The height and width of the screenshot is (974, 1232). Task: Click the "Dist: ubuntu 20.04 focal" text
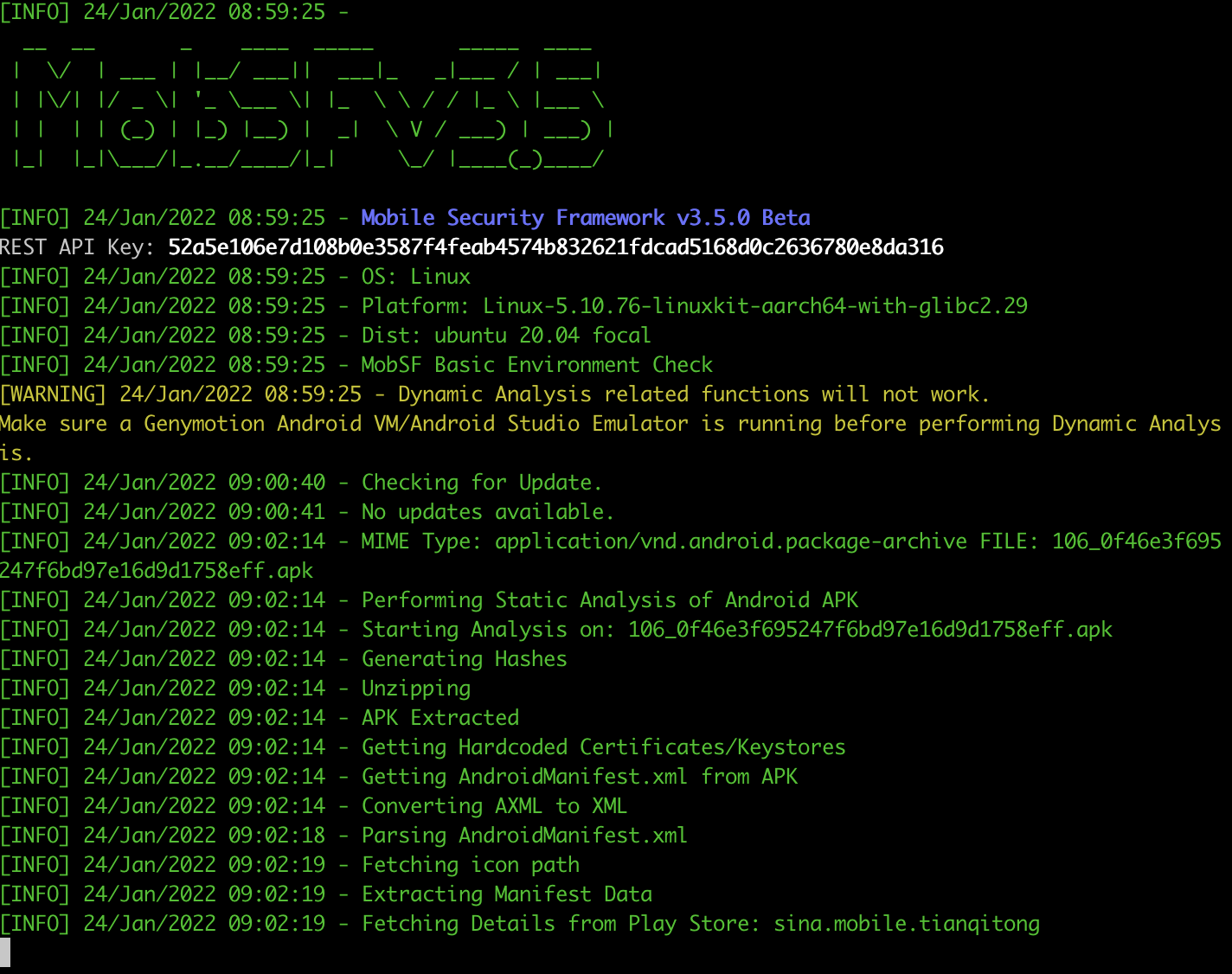tap(505, 336)
